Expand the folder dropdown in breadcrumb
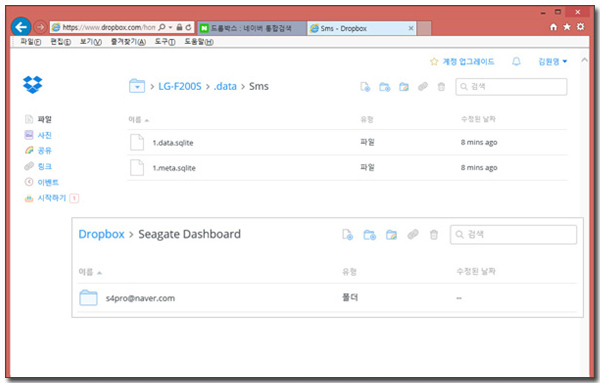The width and height of the screenshot is (600, 383). (x=137, y=86)
